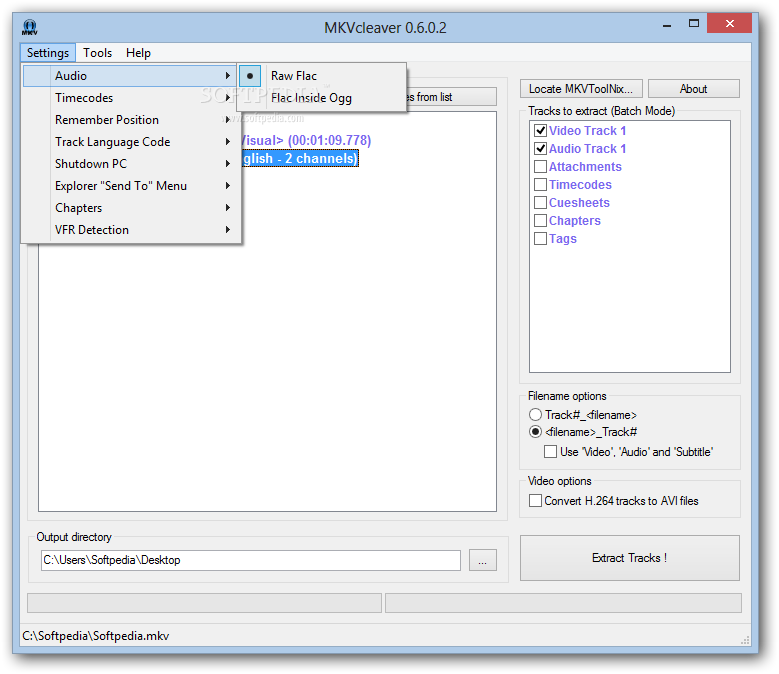Expand arrow next to Track Language Code
Screen dimensions: 779x674
pos(228,142)
